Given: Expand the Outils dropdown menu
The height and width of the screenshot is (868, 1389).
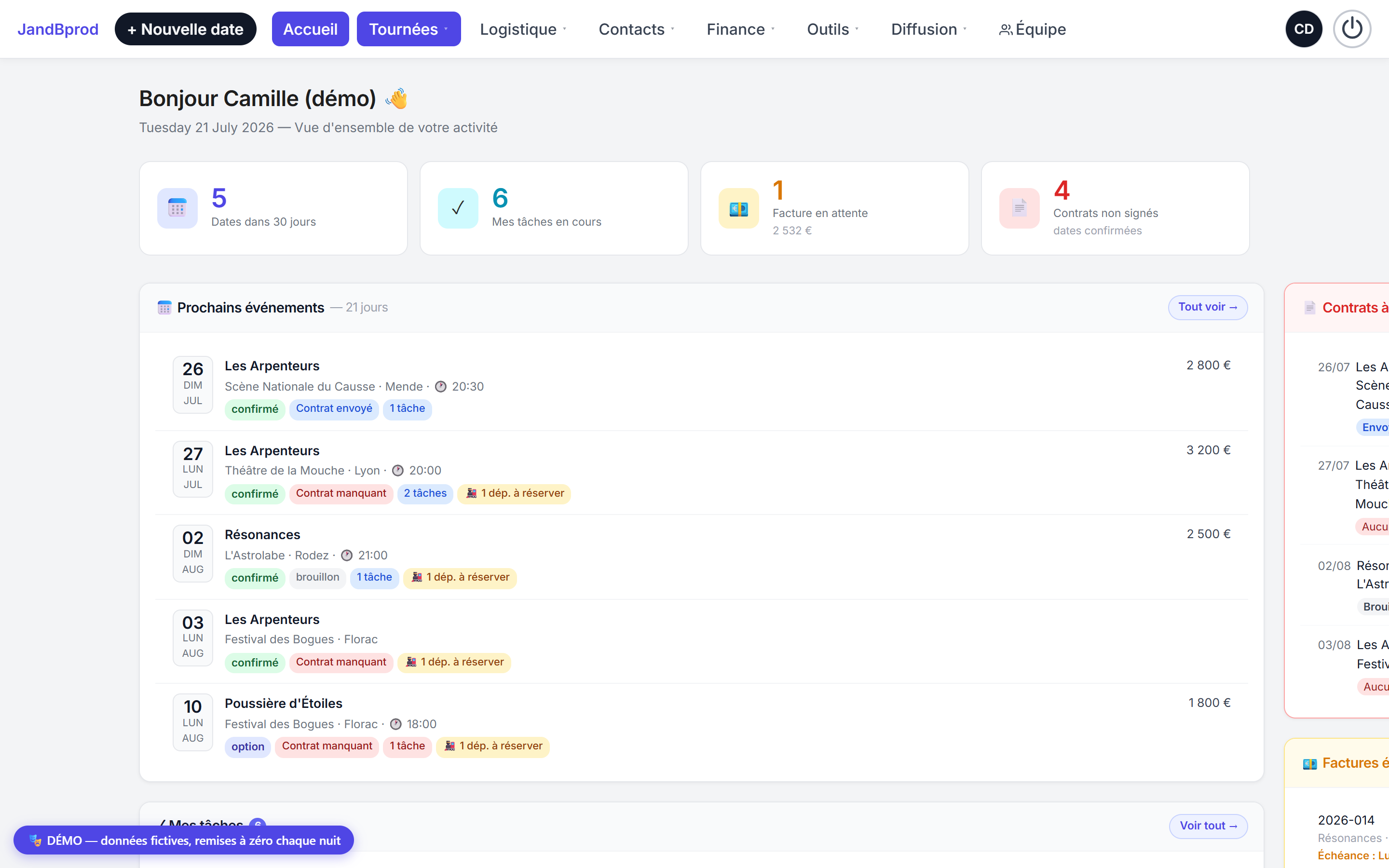Looking at the screenshot, I should (832, 29).
